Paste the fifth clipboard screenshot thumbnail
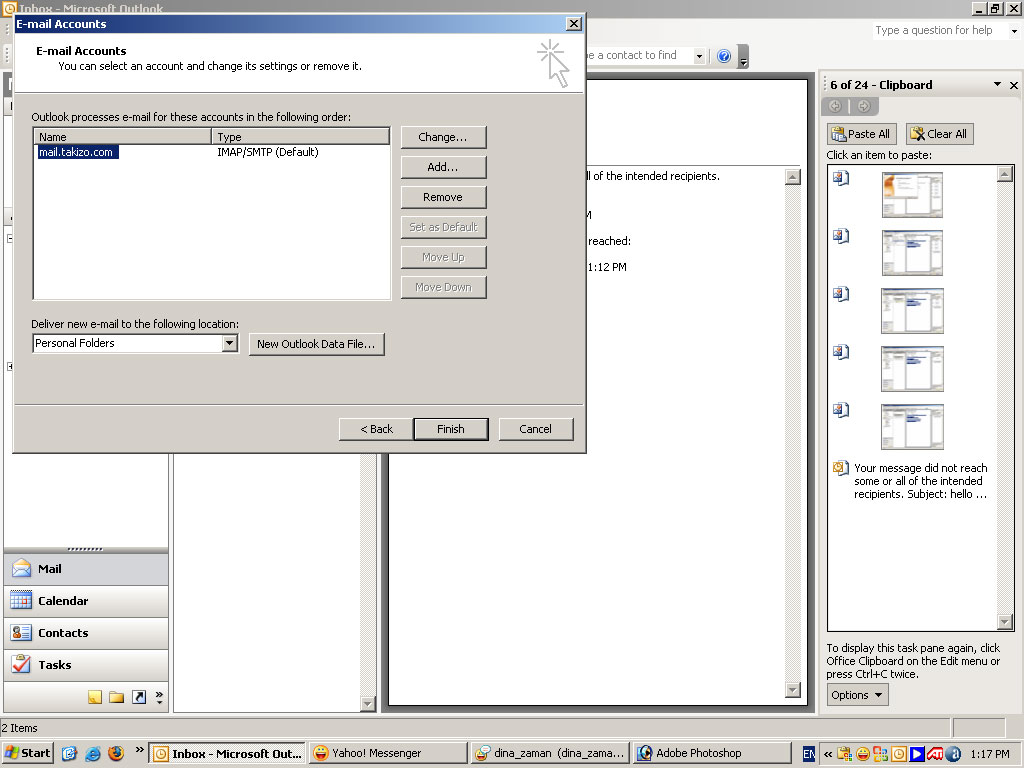This screenshot has height=768, width=1024. [912, 427]
